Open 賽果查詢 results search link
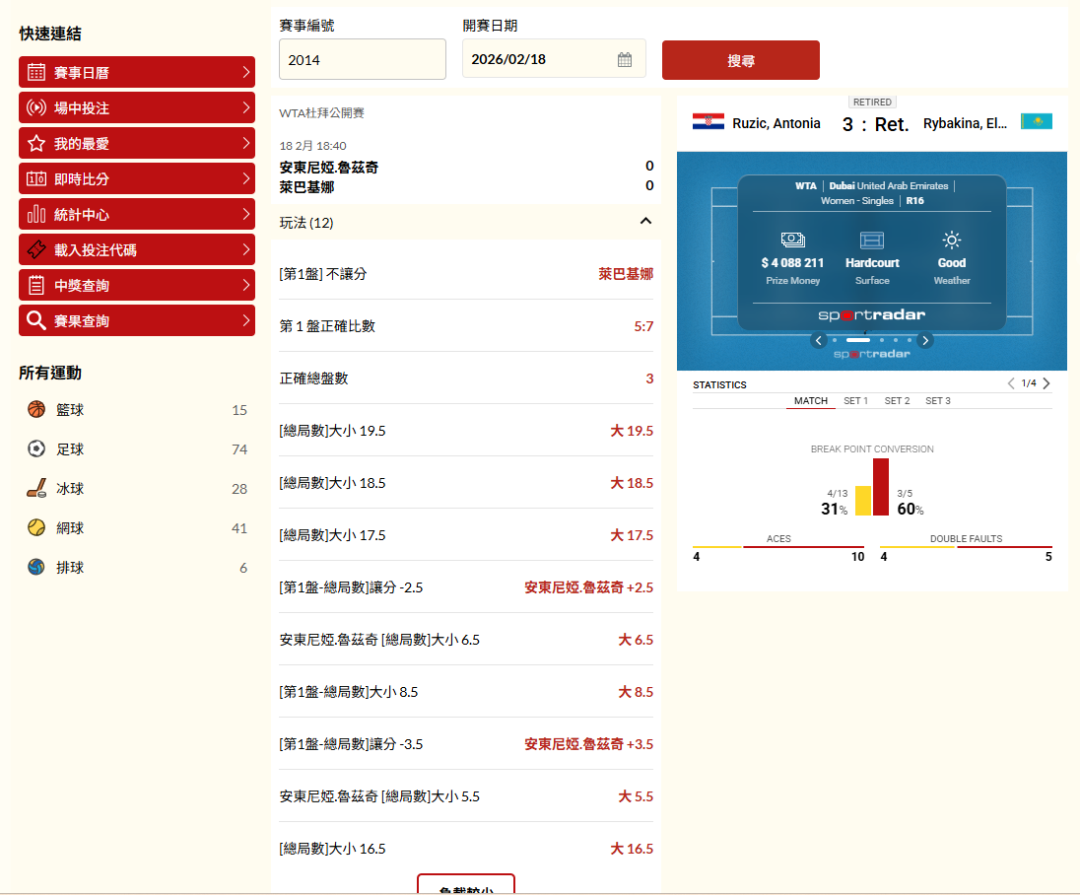Screen dimensions: 1080x895 coord(136,321)
